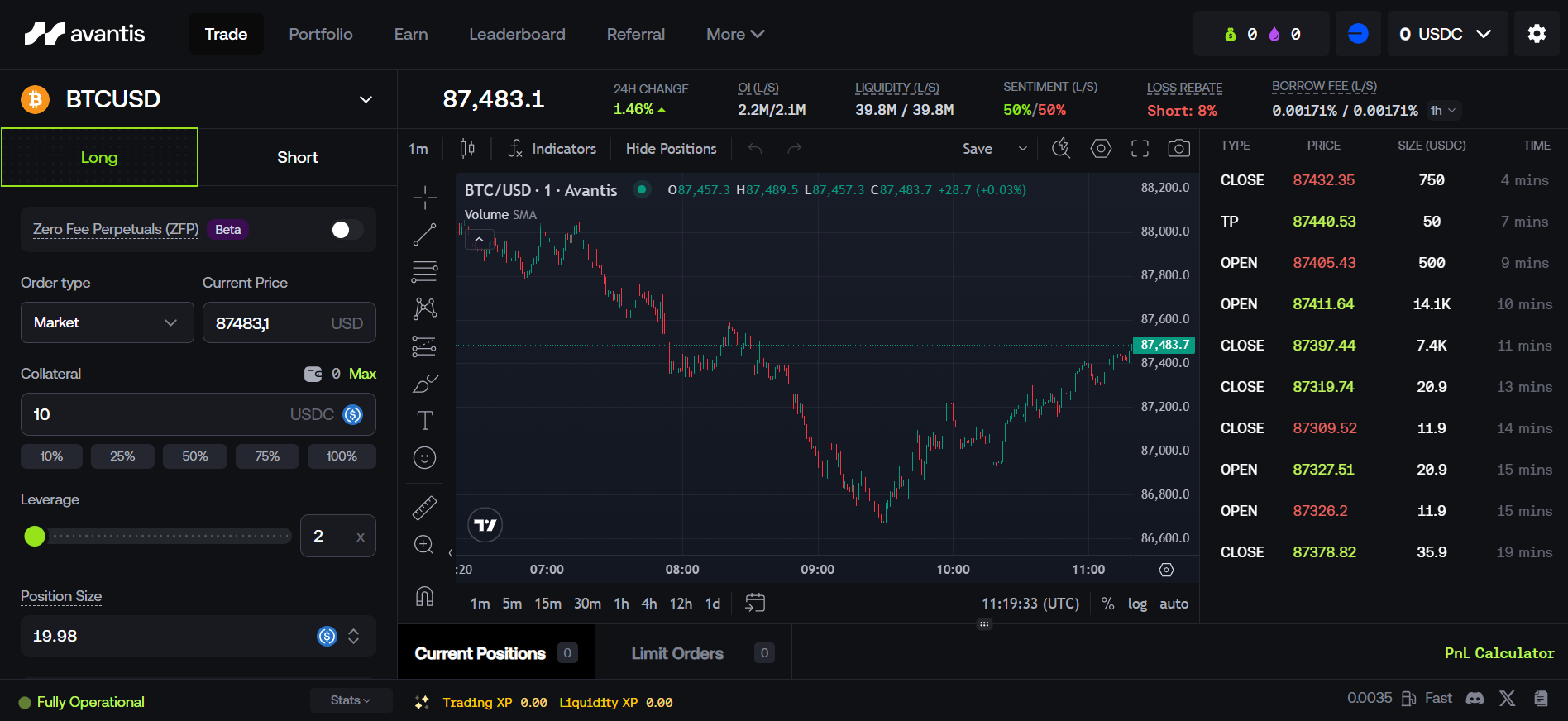Screen dimensions: 1568x721
Task: Open the More navigation menu
Action: pos(734,34)
